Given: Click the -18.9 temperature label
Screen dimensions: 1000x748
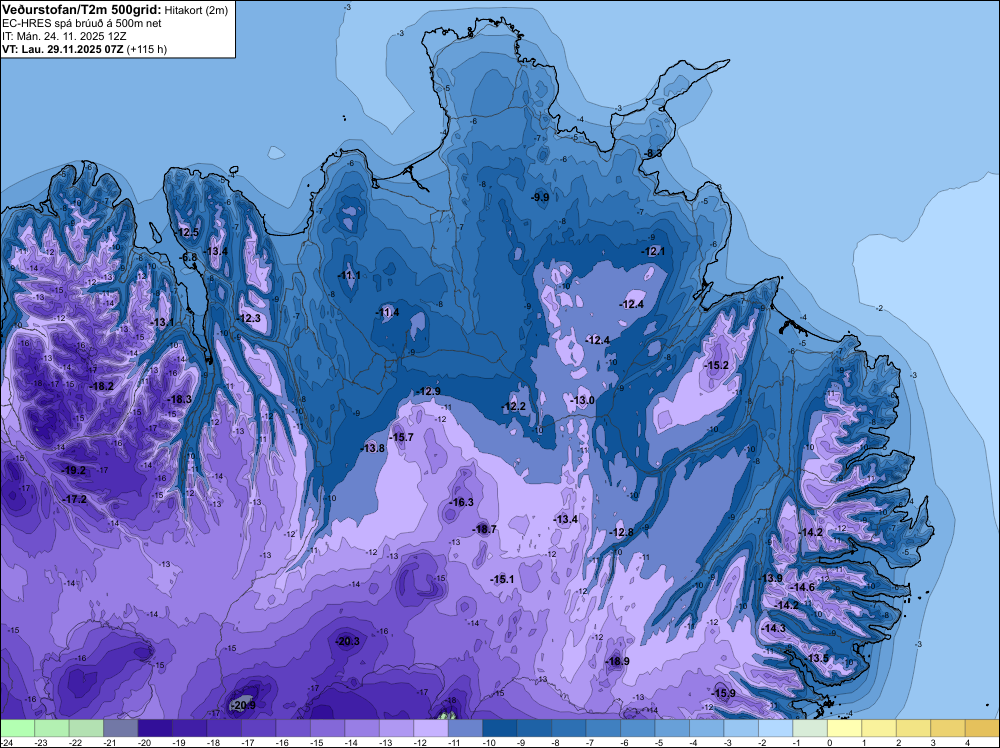Looking at the screenshot, I should tap(617, 661).
